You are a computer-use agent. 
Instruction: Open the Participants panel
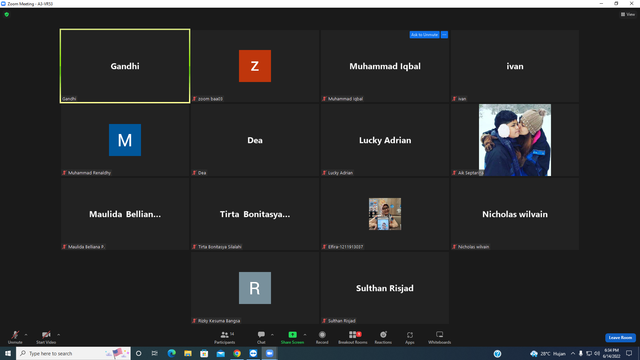224,337
